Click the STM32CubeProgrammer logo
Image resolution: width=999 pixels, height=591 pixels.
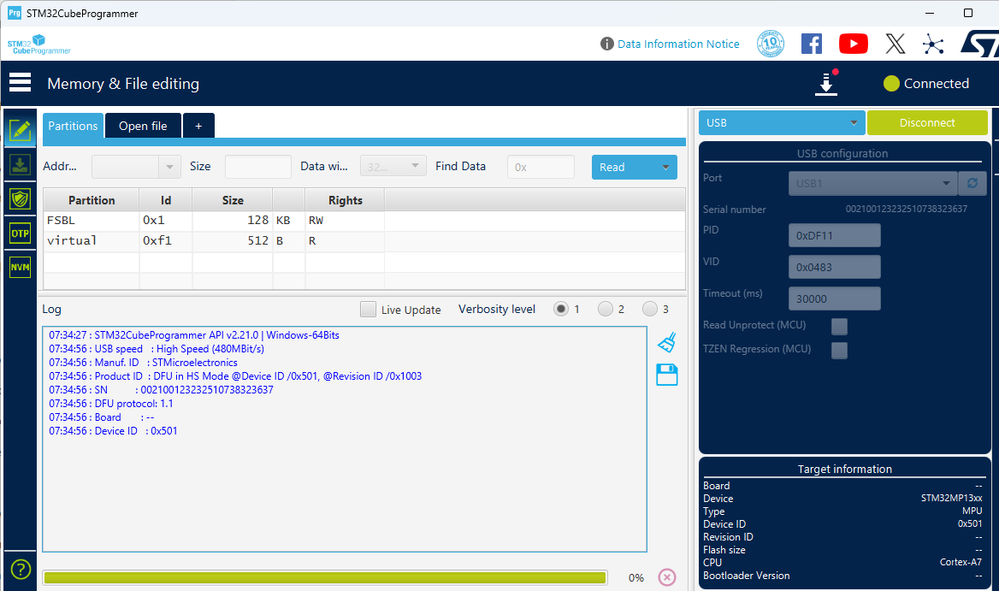tap(39, 45)
